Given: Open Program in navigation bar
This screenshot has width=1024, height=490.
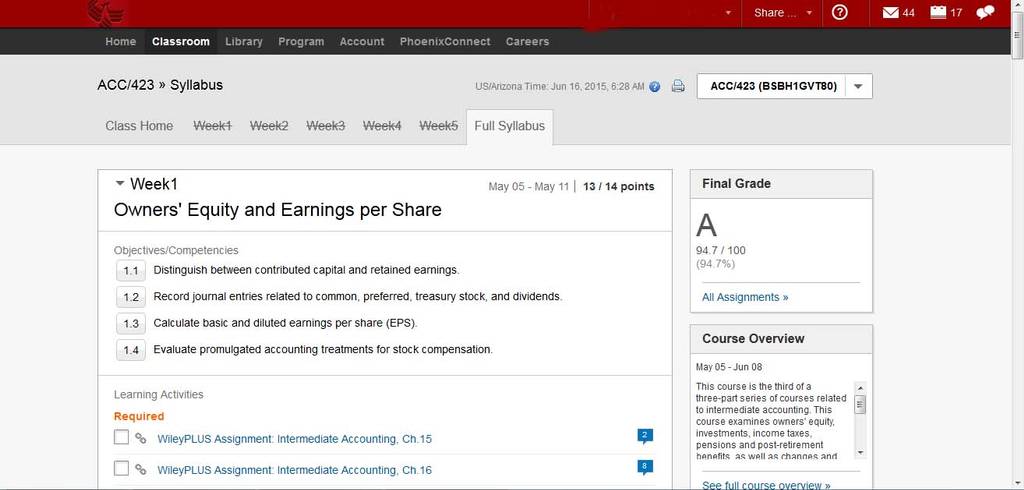Looking at the screenshot, I should point(301,41).
